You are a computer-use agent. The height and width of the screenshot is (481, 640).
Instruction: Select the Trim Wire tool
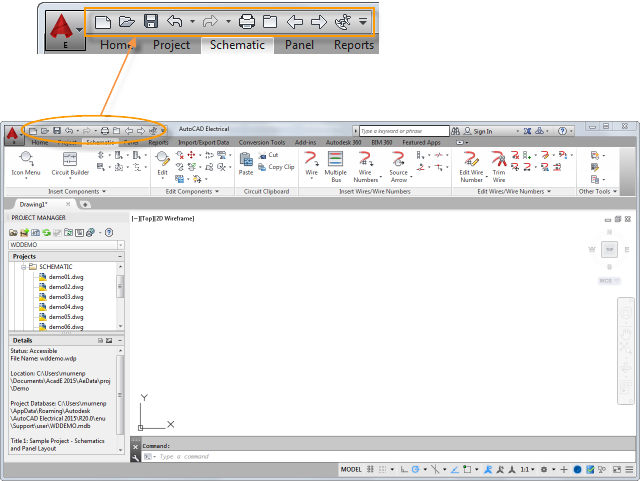click(499, 166)
